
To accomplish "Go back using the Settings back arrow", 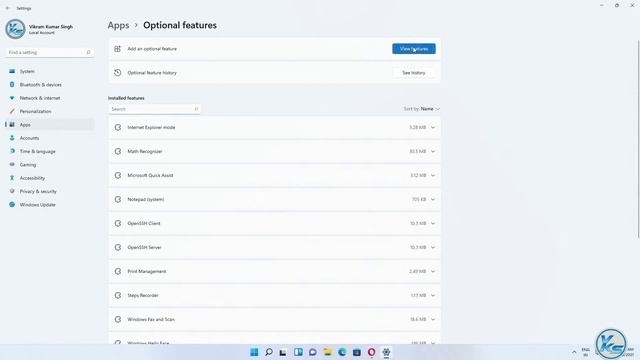I will point(8,8).
